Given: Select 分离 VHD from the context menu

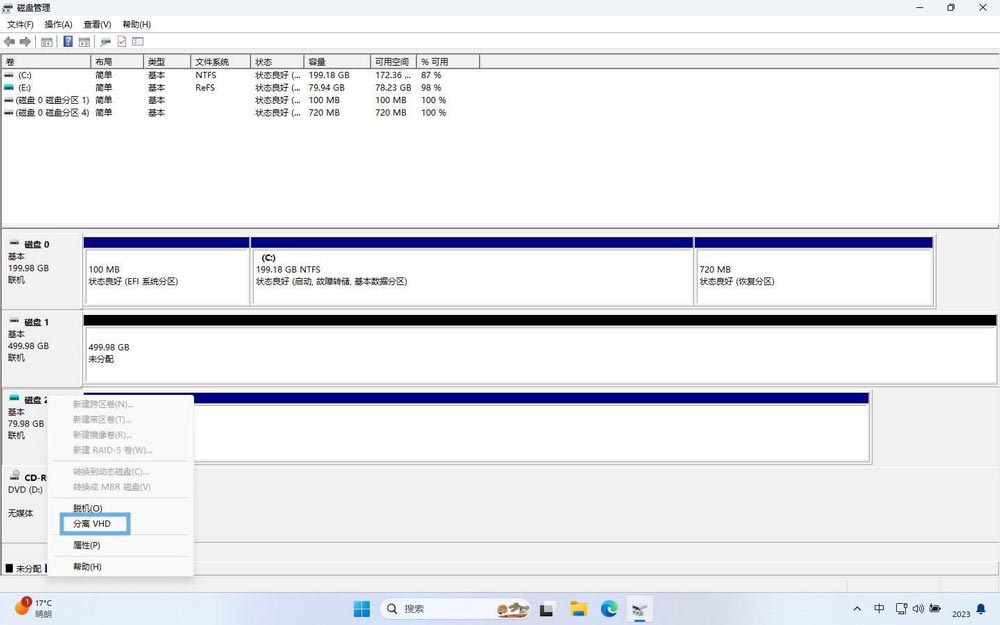Looking at the screenshot, I should pyautogui.click(x=93, y=523).
